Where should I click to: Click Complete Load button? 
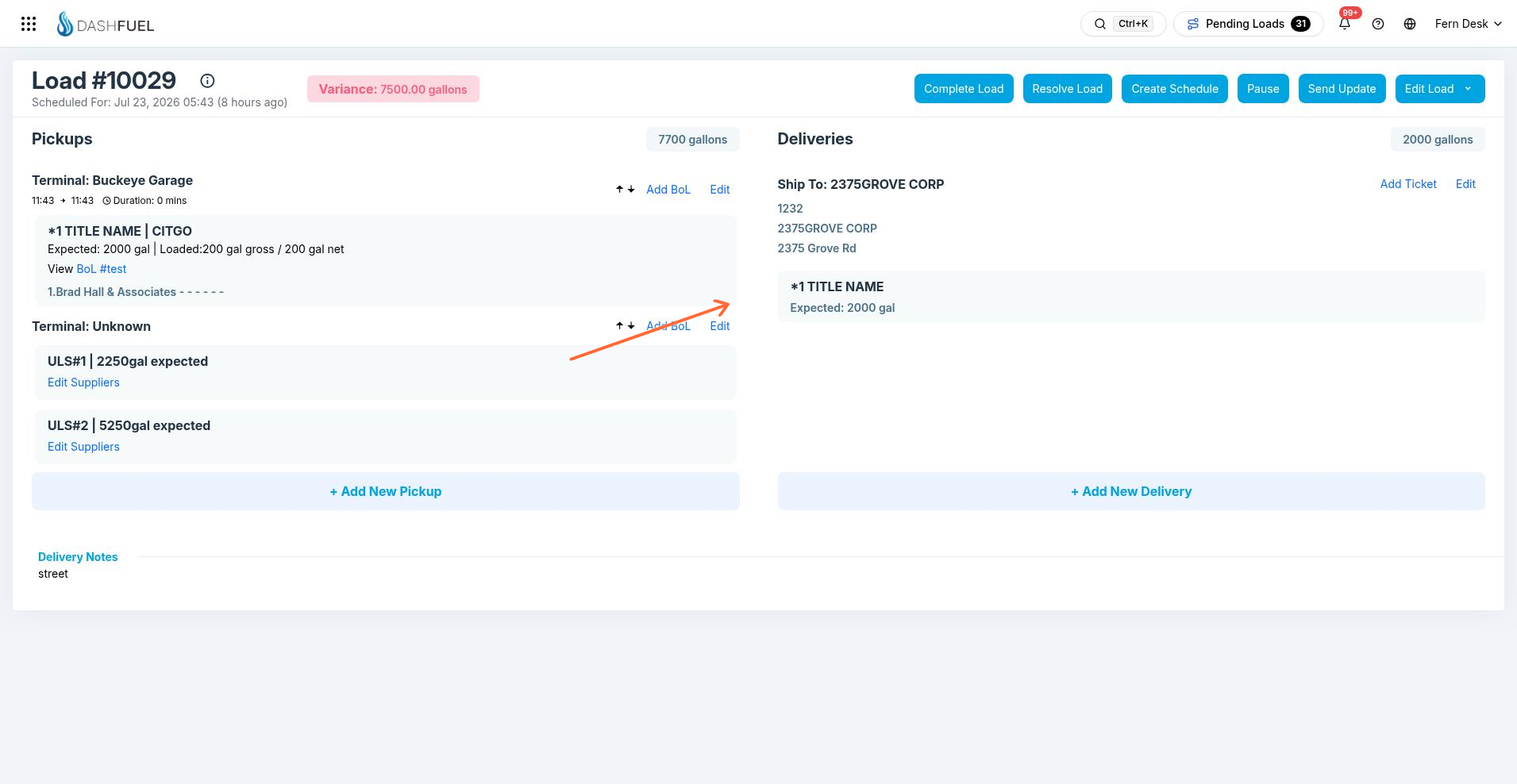tap(964, 89)
